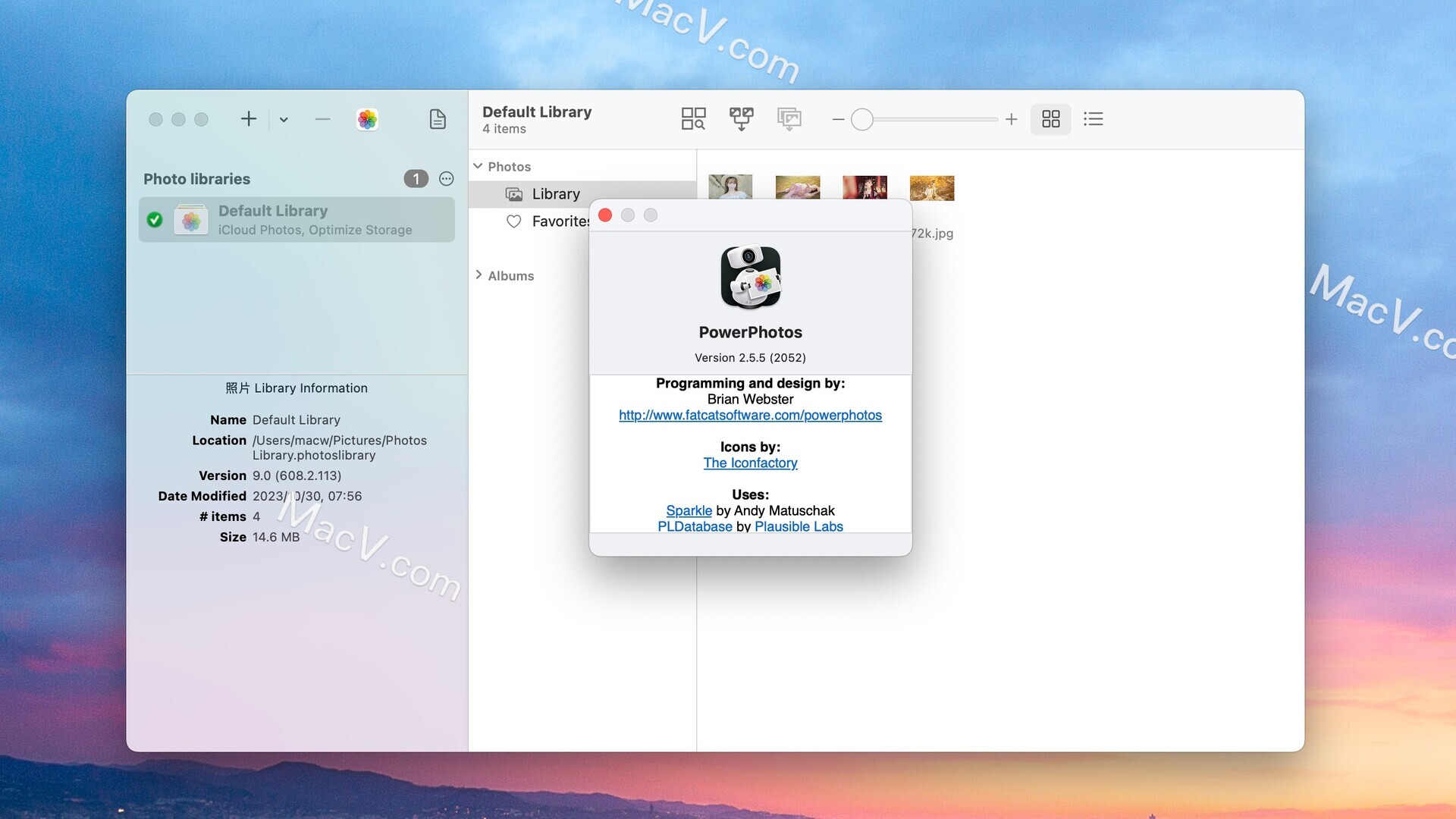Click the add library plus button
The image size is (1456, 819).
pyautogui.click(x=249, y=119)
